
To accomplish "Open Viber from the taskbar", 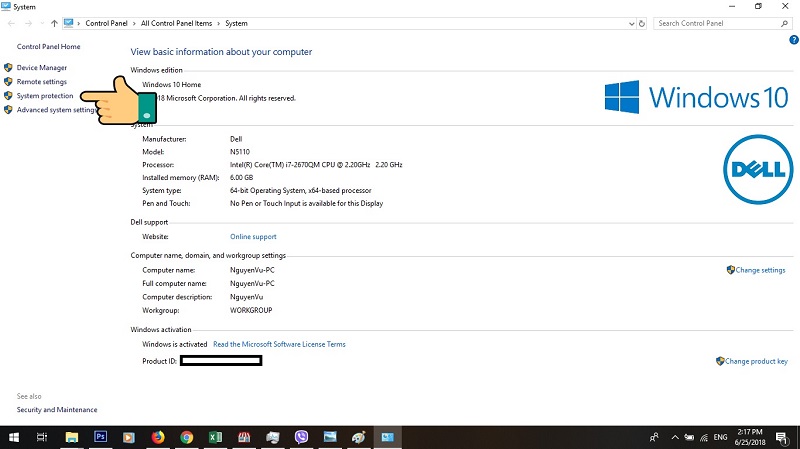I will 301,437.
